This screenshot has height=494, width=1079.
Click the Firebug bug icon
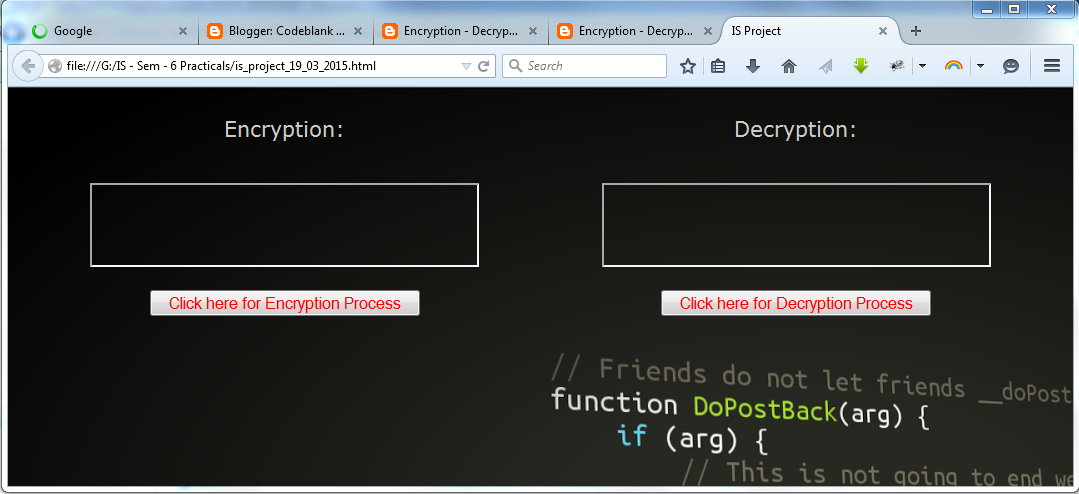pos(897,66)
